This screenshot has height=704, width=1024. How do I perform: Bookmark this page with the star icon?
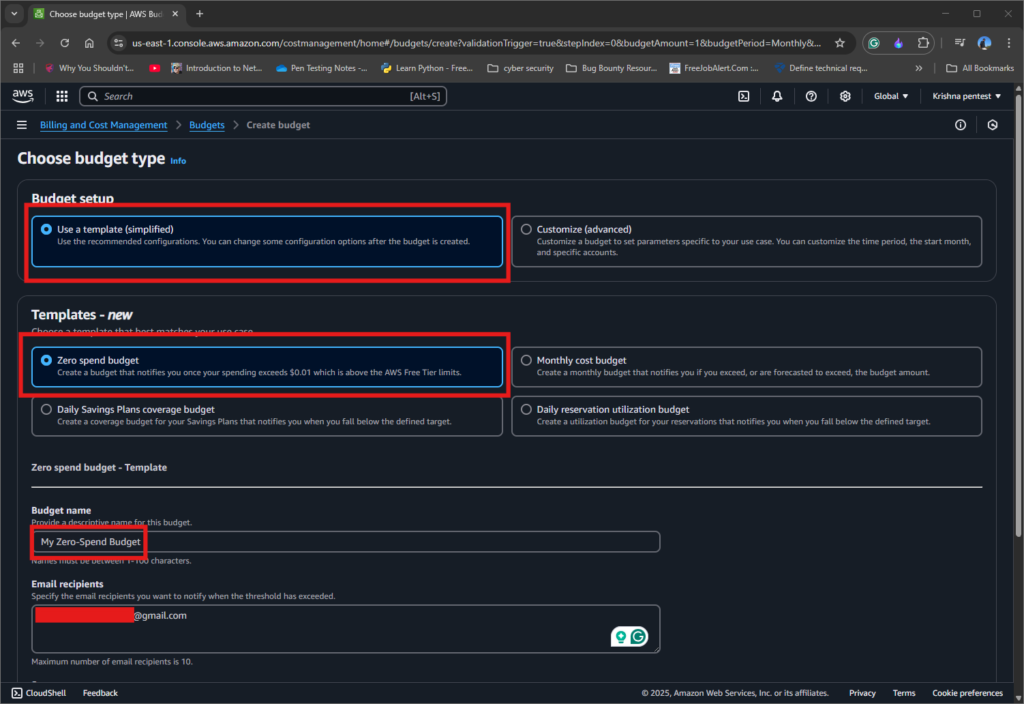click(840, 43)
